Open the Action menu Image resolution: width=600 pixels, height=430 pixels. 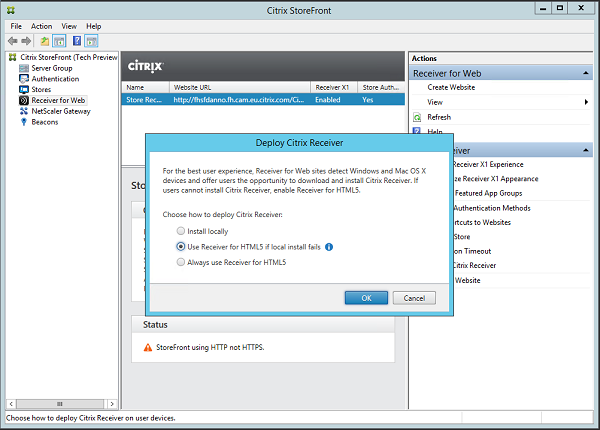tap(41, 26)
